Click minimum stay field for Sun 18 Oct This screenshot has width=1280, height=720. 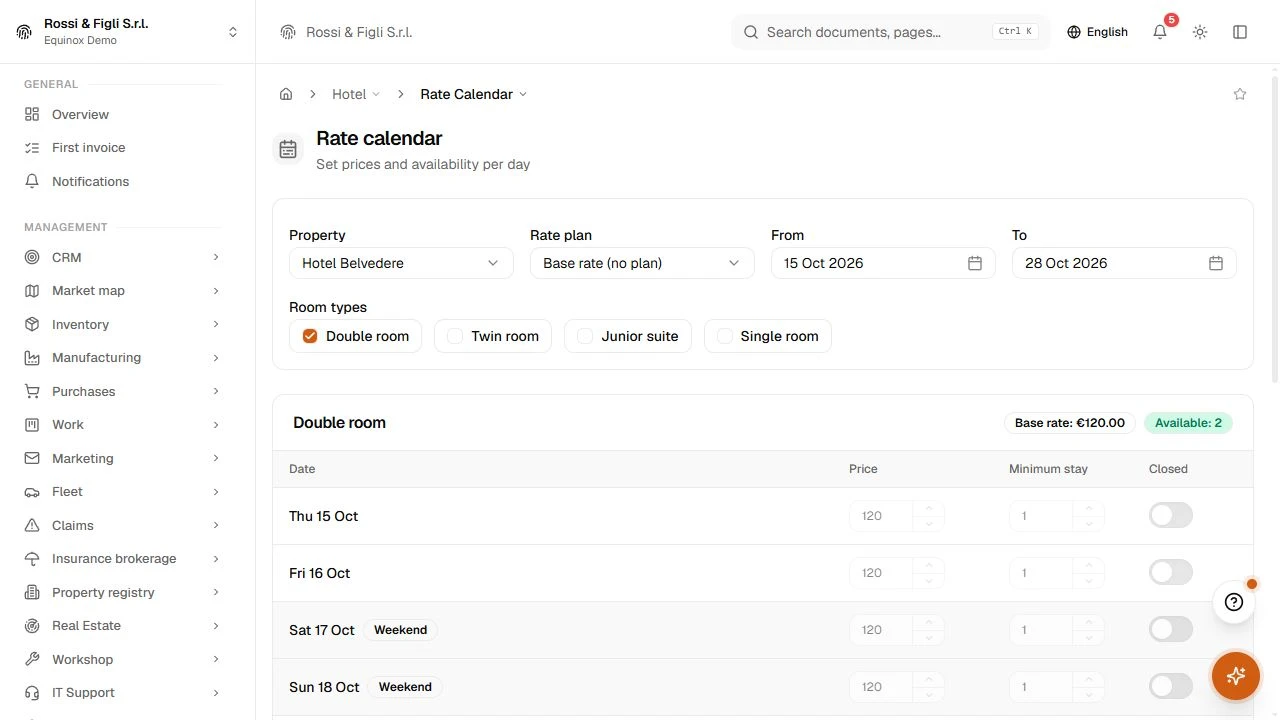click(1043, 687)
